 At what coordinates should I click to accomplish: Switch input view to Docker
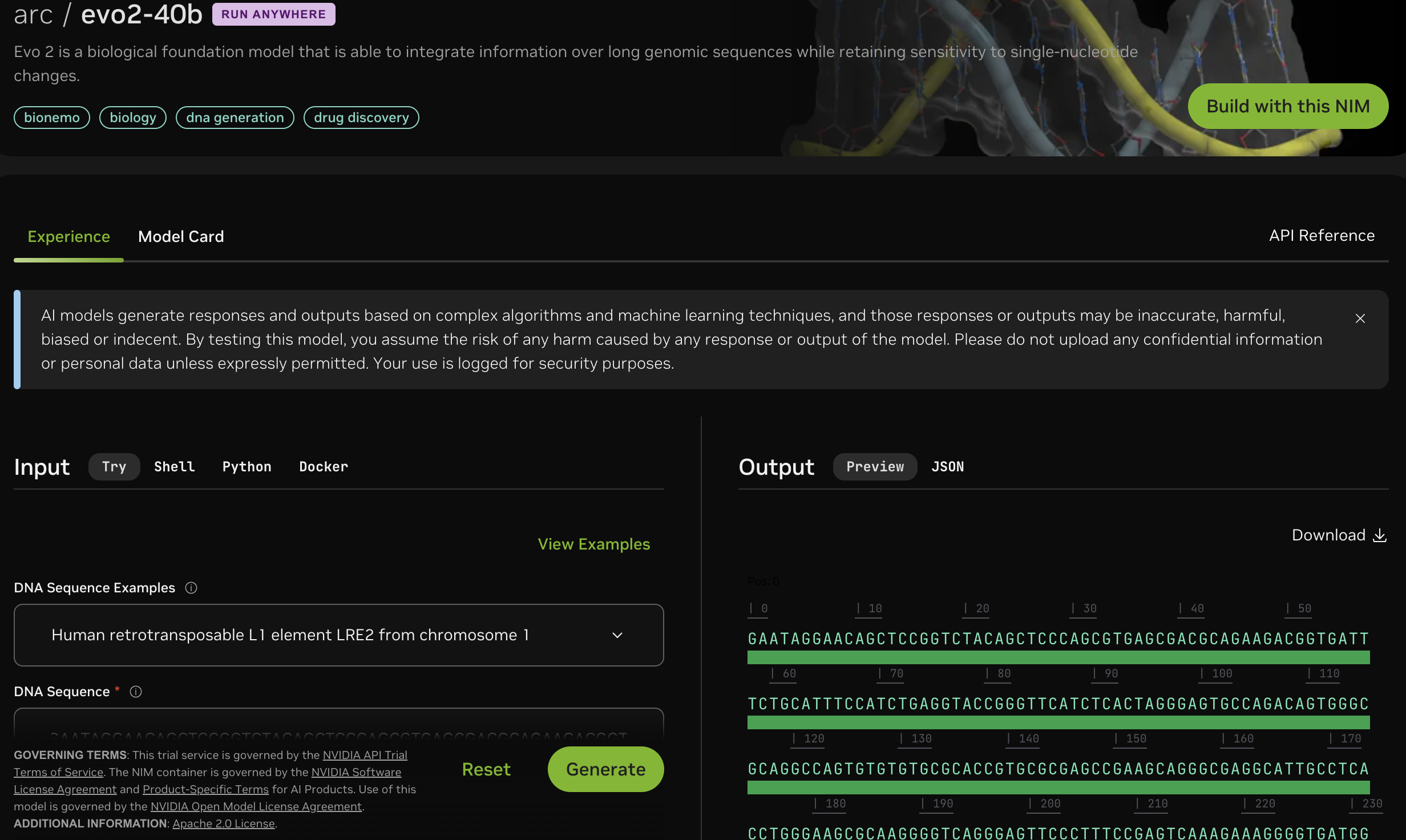coord(323,467)
